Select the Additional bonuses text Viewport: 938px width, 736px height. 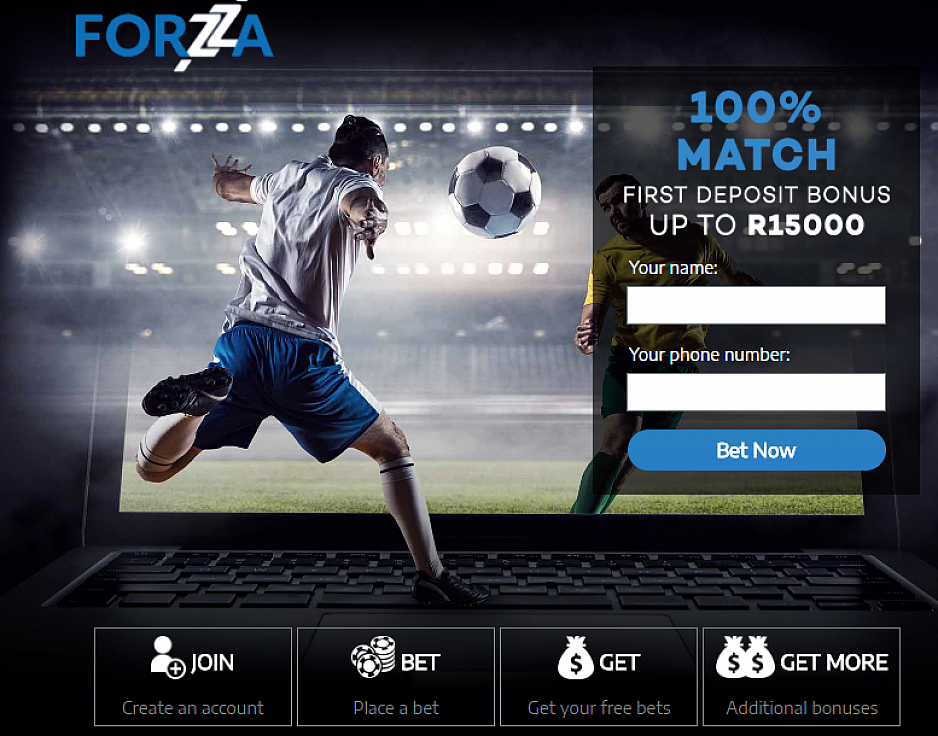pyautogui.click(x=802, y=708)
